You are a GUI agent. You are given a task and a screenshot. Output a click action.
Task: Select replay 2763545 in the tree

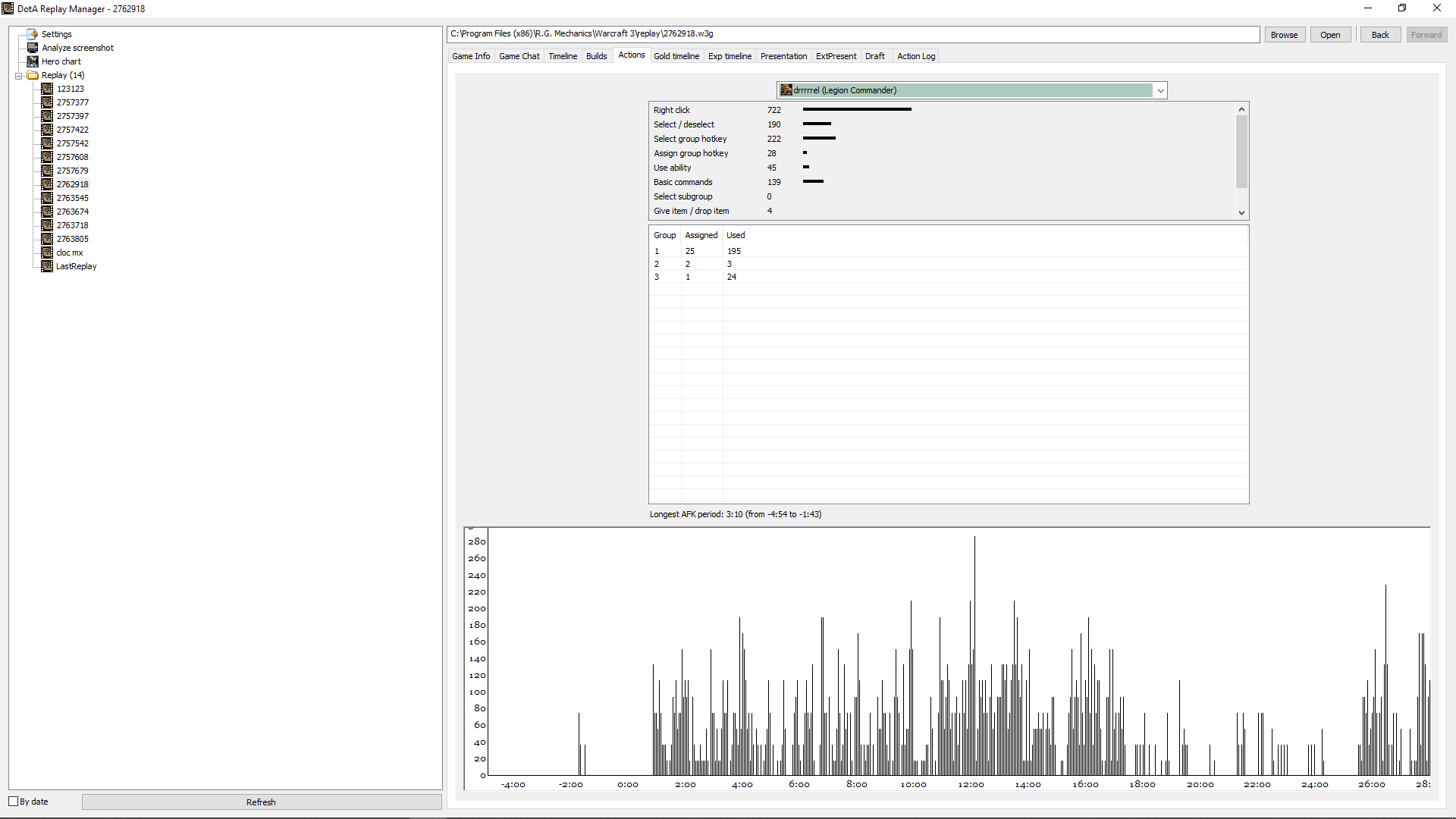point(72,198)
